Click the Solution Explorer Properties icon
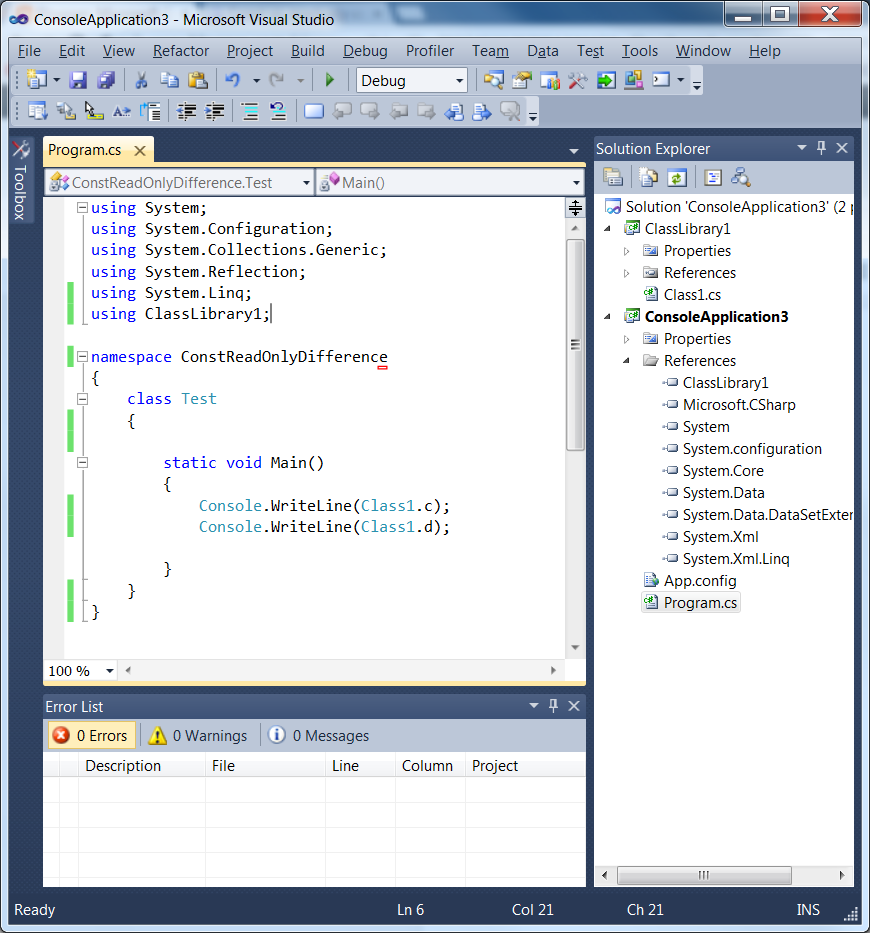870x933 pixels. (613, 177)
